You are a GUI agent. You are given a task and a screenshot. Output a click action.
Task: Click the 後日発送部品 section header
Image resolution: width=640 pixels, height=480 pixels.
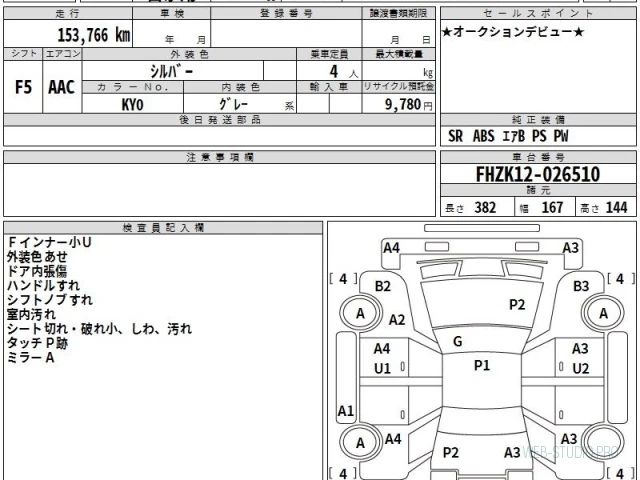tap(220, 120)
